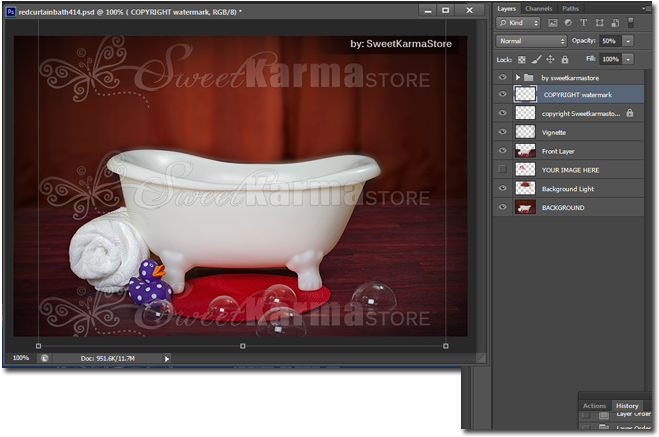Open the Kind filter dropdown
The image size is (659, 437).
coord(518,23)
